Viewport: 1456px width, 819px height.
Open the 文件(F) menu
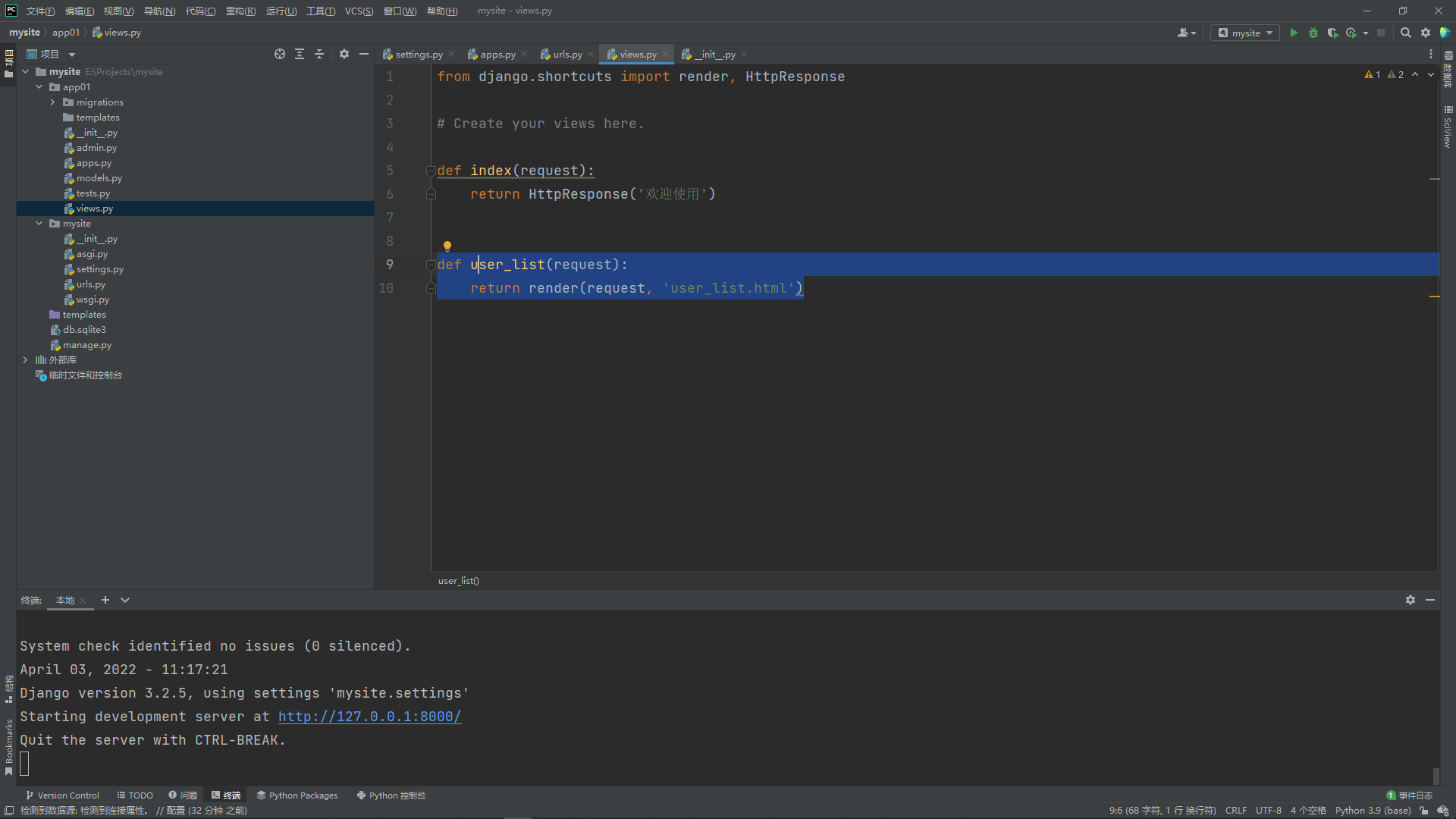click(40, 11)
